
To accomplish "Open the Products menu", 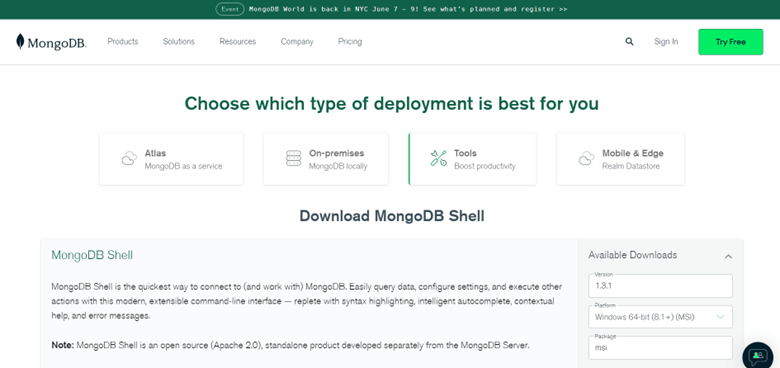I will click(x=123, y=42).
